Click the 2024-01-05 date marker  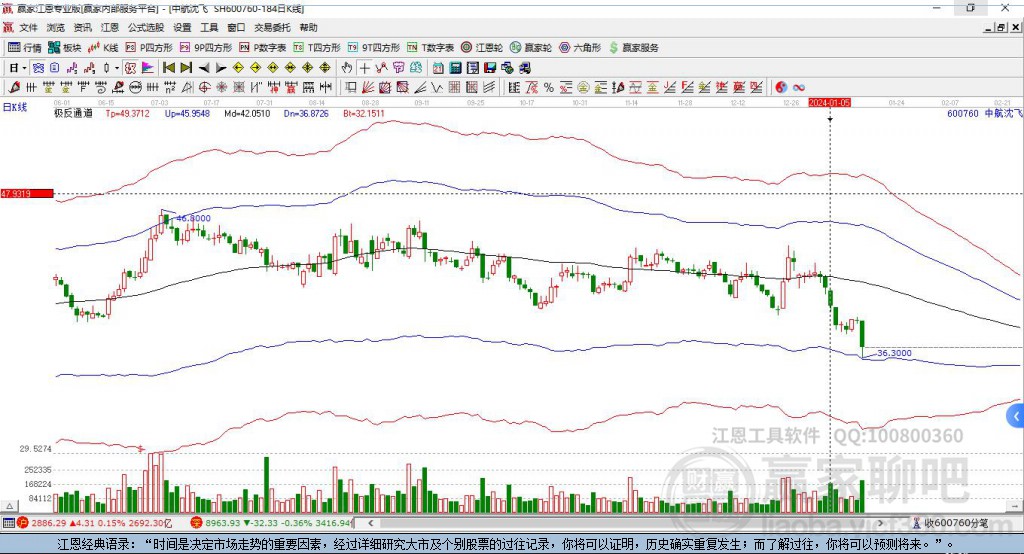point(829,103)
